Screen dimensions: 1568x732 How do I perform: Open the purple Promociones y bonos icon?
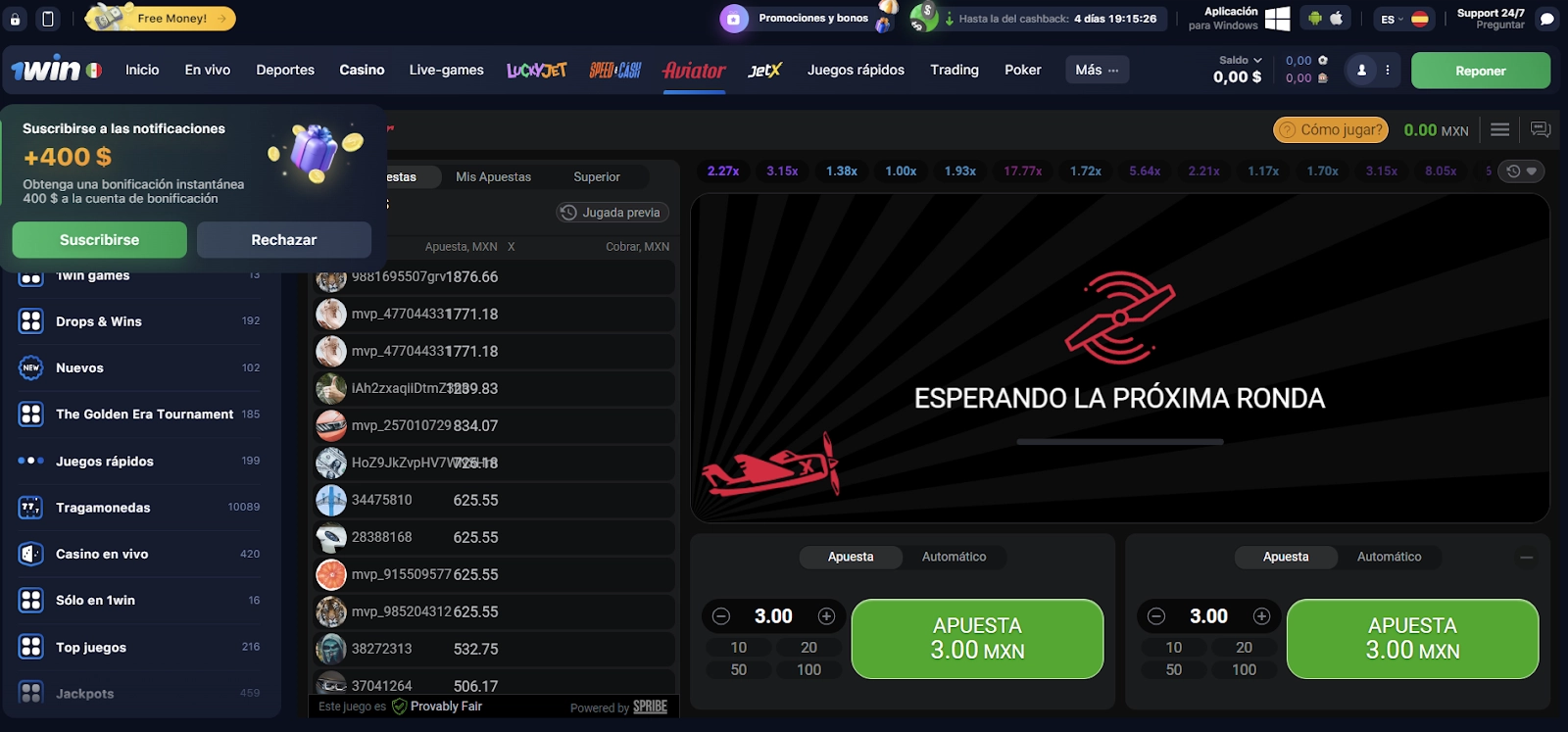point(733,19)
